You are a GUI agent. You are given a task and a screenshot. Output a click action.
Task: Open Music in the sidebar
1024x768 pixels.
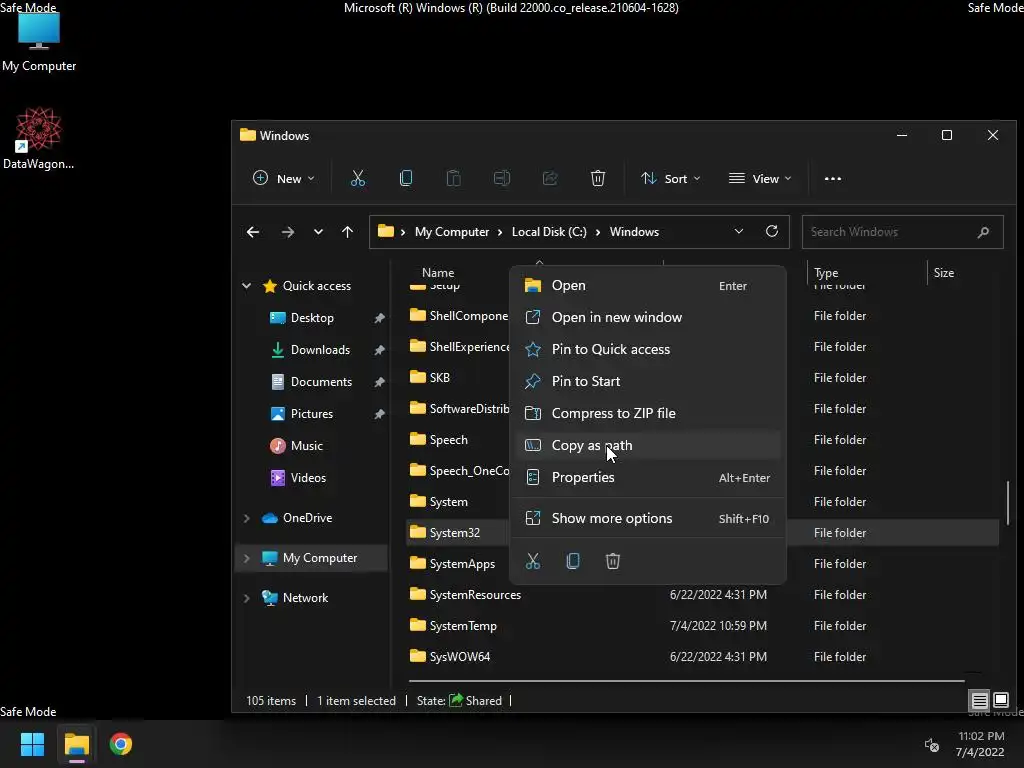(306, 446)
